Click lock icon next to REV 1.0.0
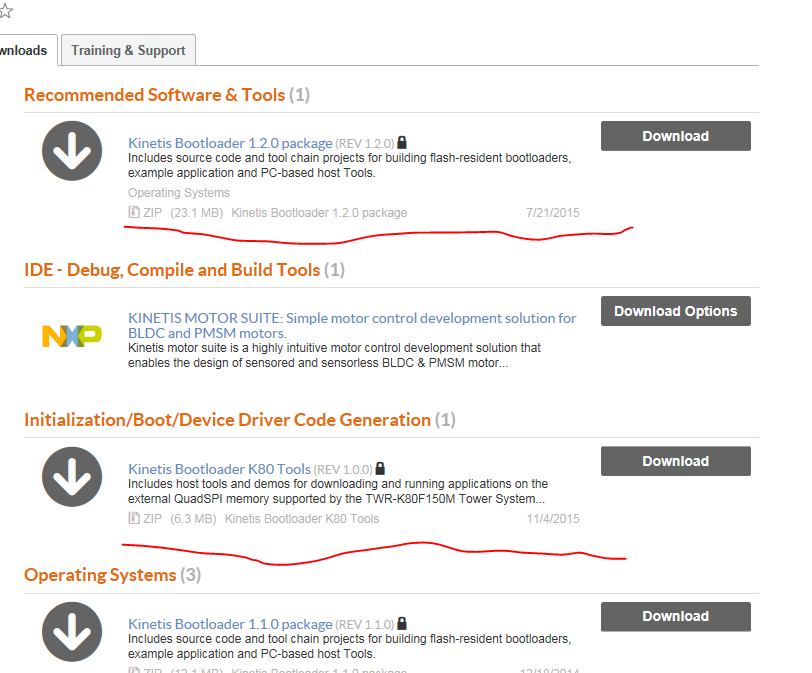This screenshot has width=812, height=673. [x=380, y=469]
